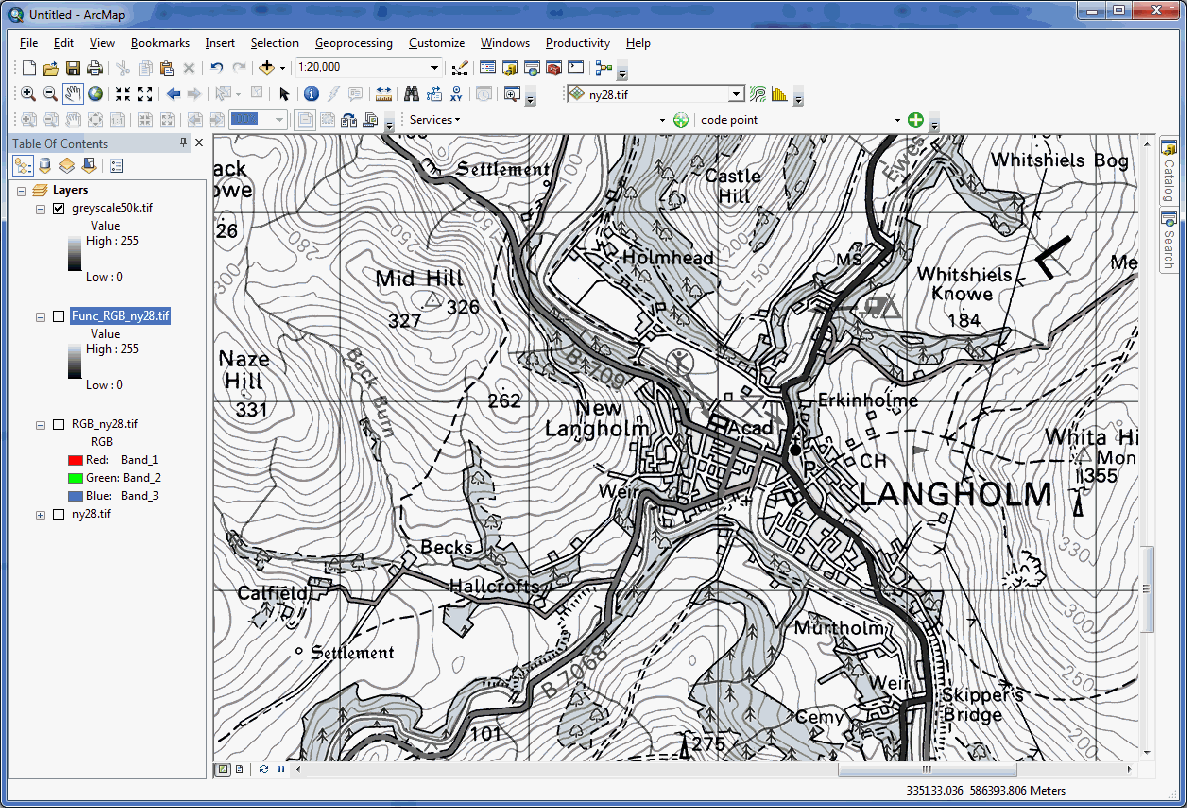Open the ny28.tif layer dropdown
This screenshot has width=1187, height=808.
[736, 94]
